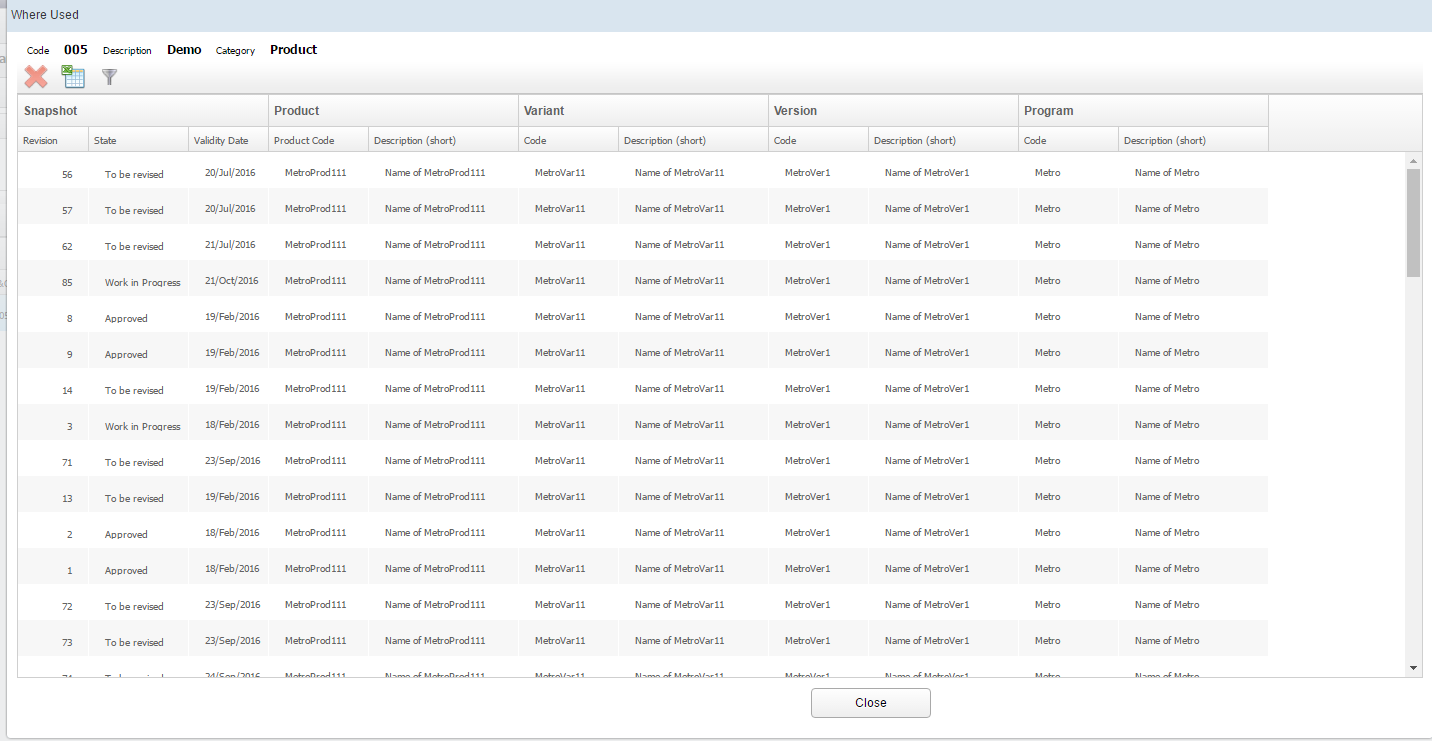Click the scrollbar down arrow
Image resolution: width=1432 pixels, height=741 pixels.
point(1413,667)
